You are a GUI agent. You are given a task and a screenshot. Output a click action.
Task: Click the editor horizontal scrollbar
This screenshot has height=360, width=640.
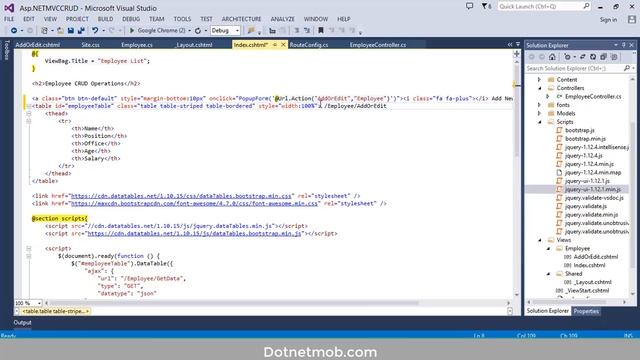[234, 303]
